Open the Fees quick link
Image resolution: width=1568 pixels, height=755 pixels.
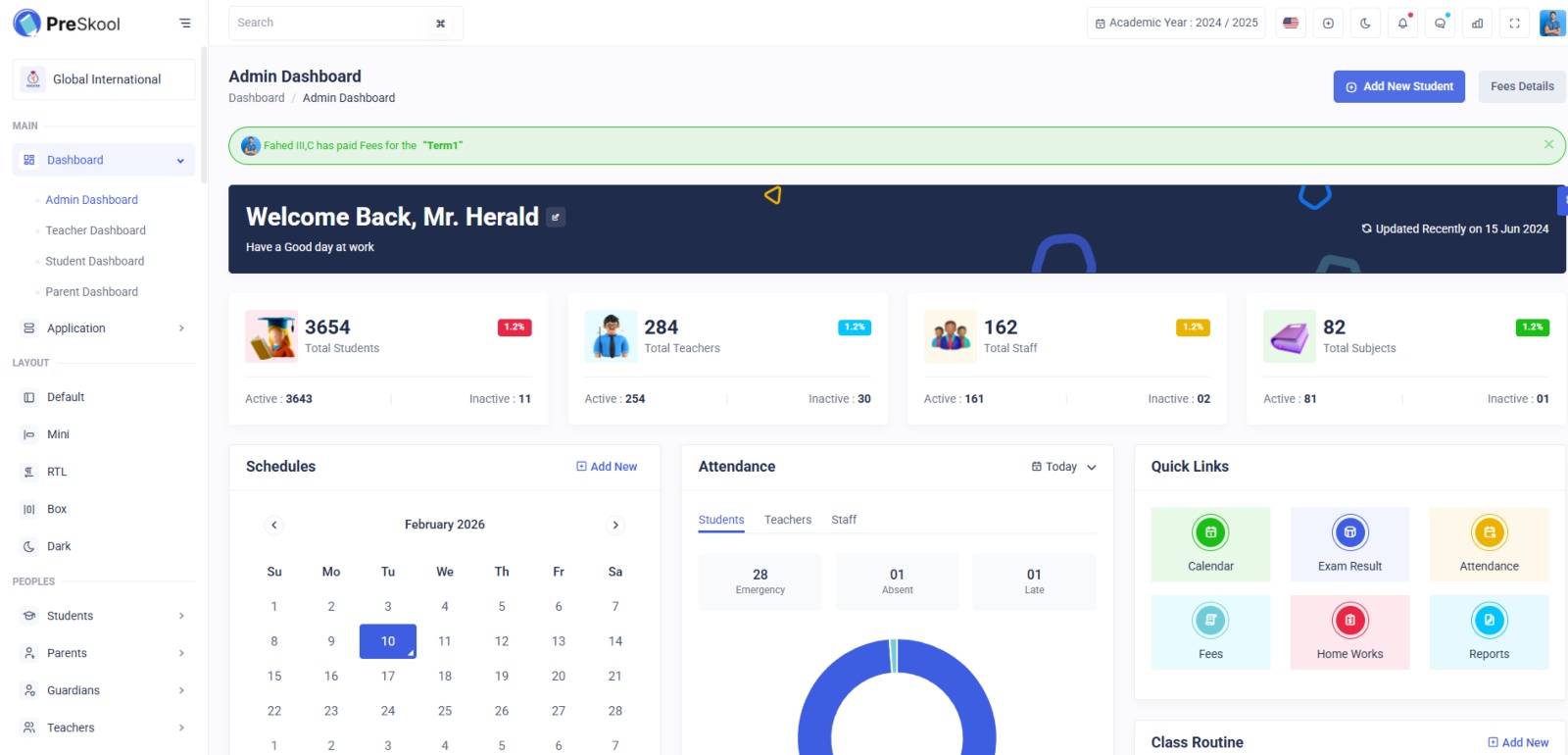[1210, 632]
